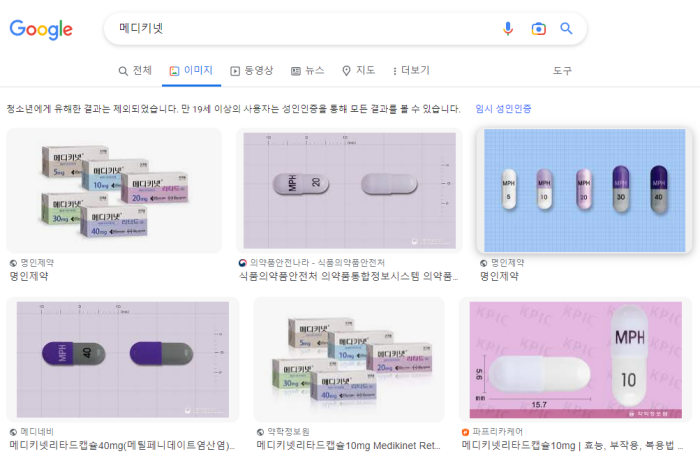Click the magnifier search button

(x=566, y=29)
